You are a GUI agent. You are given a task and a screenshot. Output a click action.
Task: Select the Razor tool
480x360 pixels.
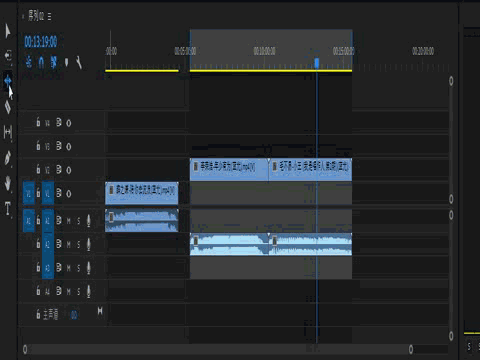8,107
